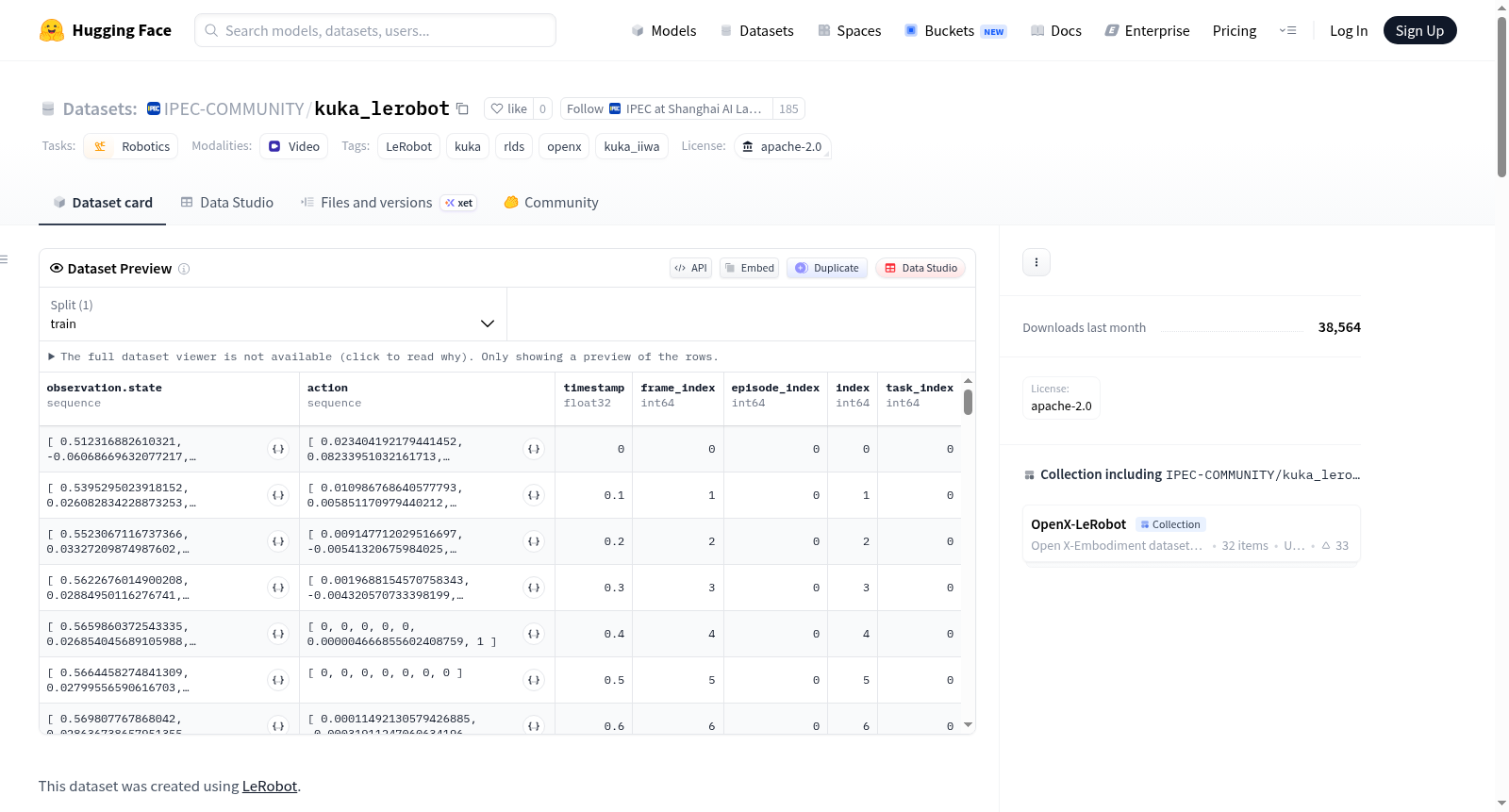Open the Files and versions tab
1509x812 pixels.
pyautogui.click(x=389, y=203)
